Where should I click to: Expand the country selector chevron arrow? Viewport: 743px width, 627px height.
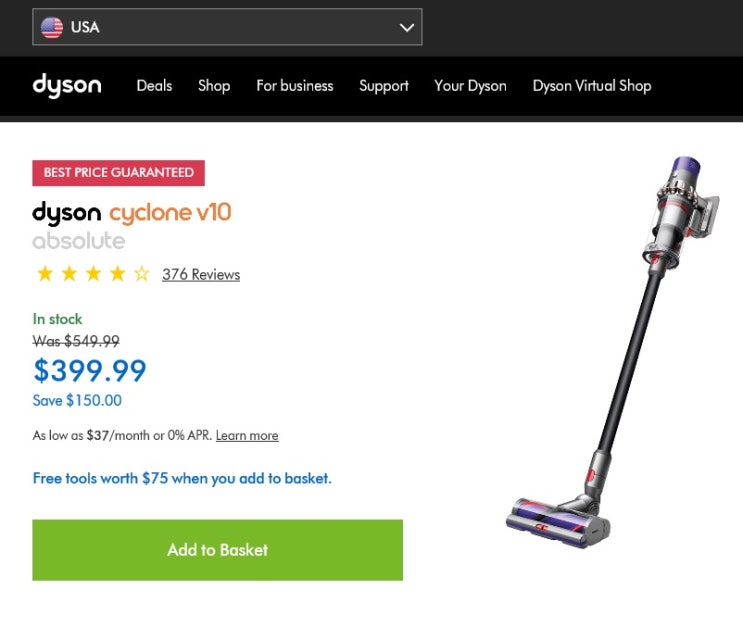[x=406, y=28]
